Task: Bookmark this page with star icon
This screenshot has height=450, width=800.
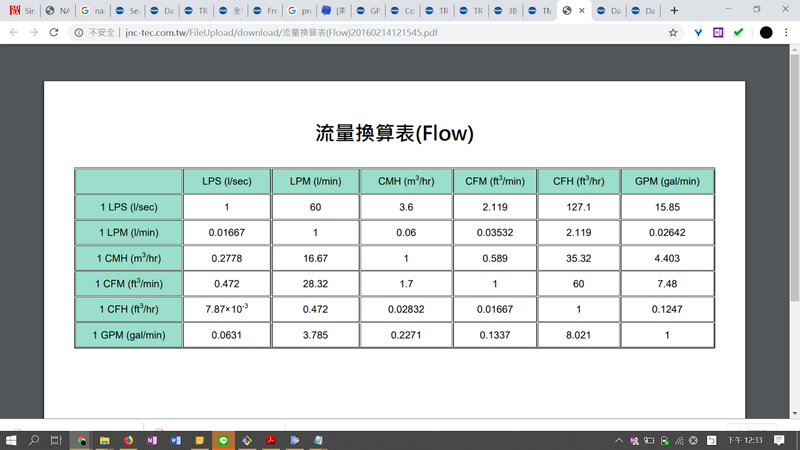Action: pyautogui.click(x=673, y=33)
